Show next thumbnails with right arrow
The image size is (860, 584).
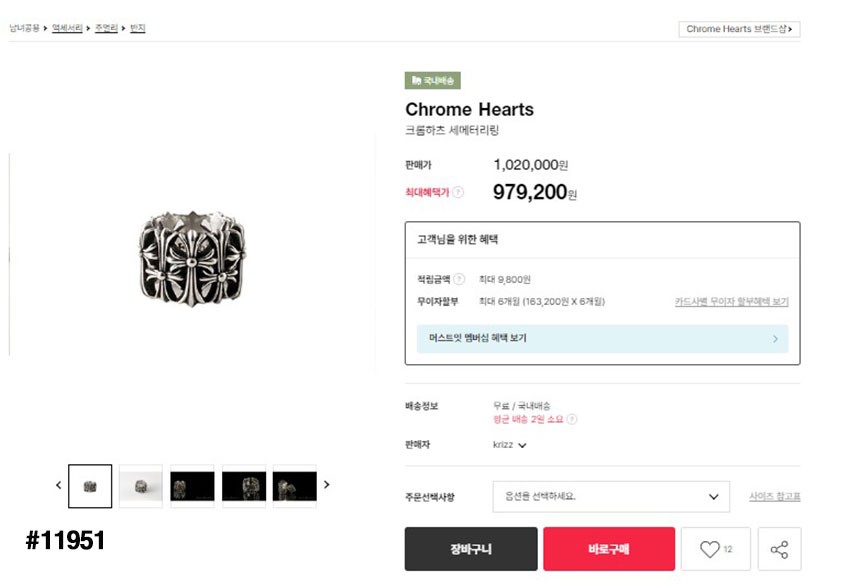[326, 485]
